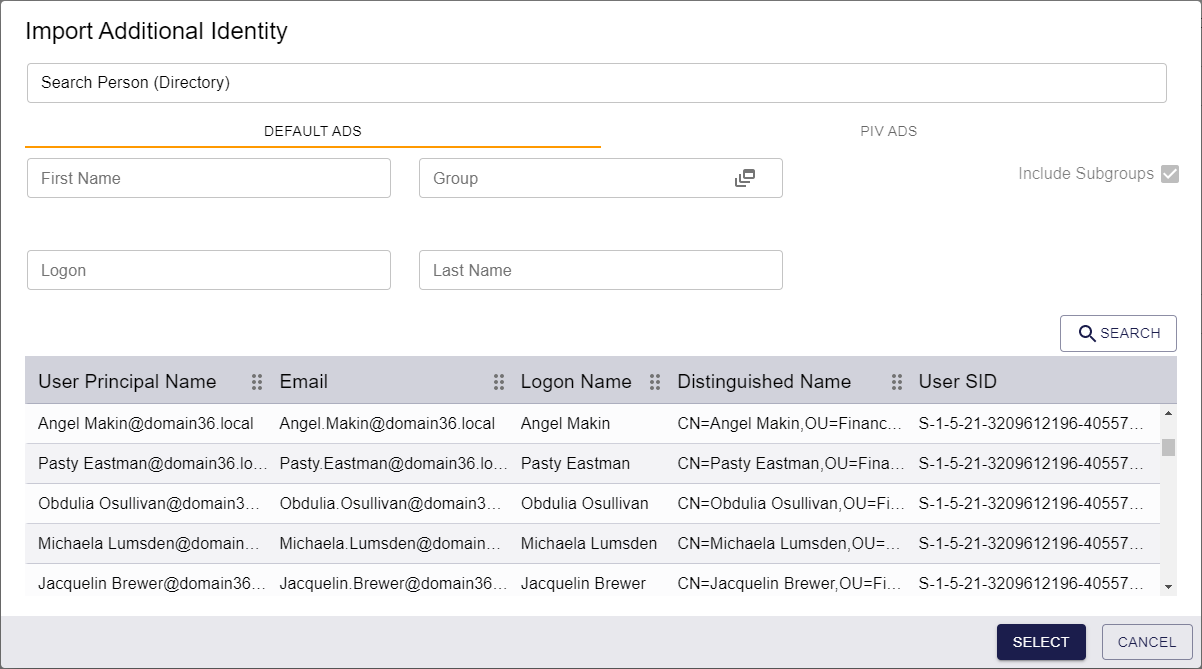Click User SID cell in Michaela Lumsden row
The height and width of the screenshot is (669, 1202).
pyautogui.click(x=1031, y=544)
